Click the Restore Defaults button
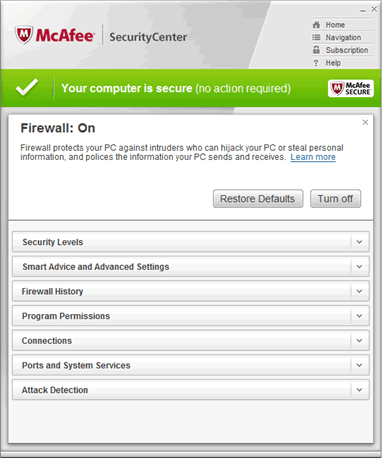 [x=258, y=199]
